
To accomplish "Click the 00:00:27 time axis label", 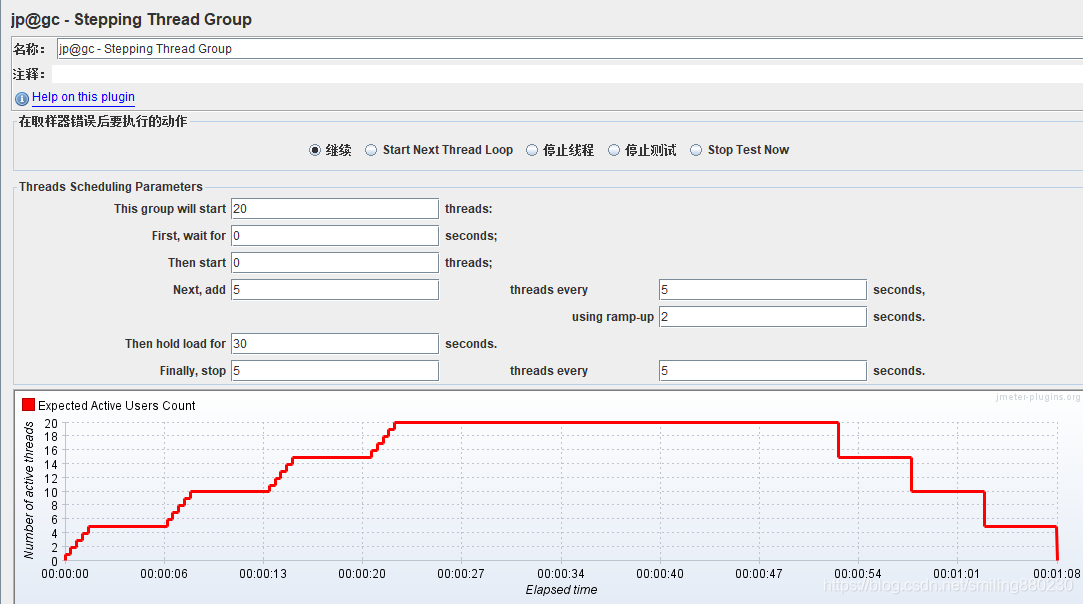I will coord(461,574).
